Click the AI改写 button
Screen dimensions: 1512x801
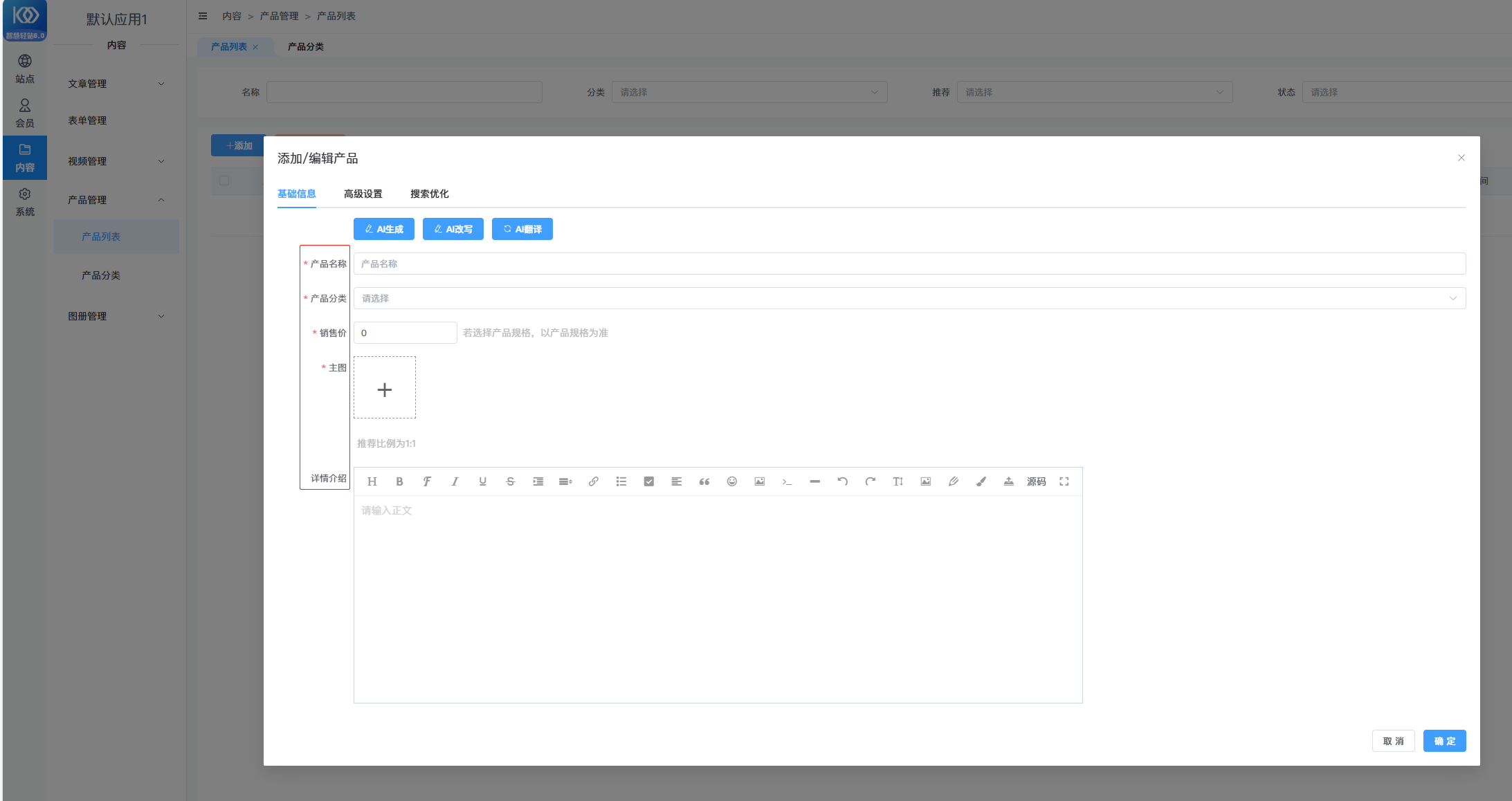pos(453,229)
